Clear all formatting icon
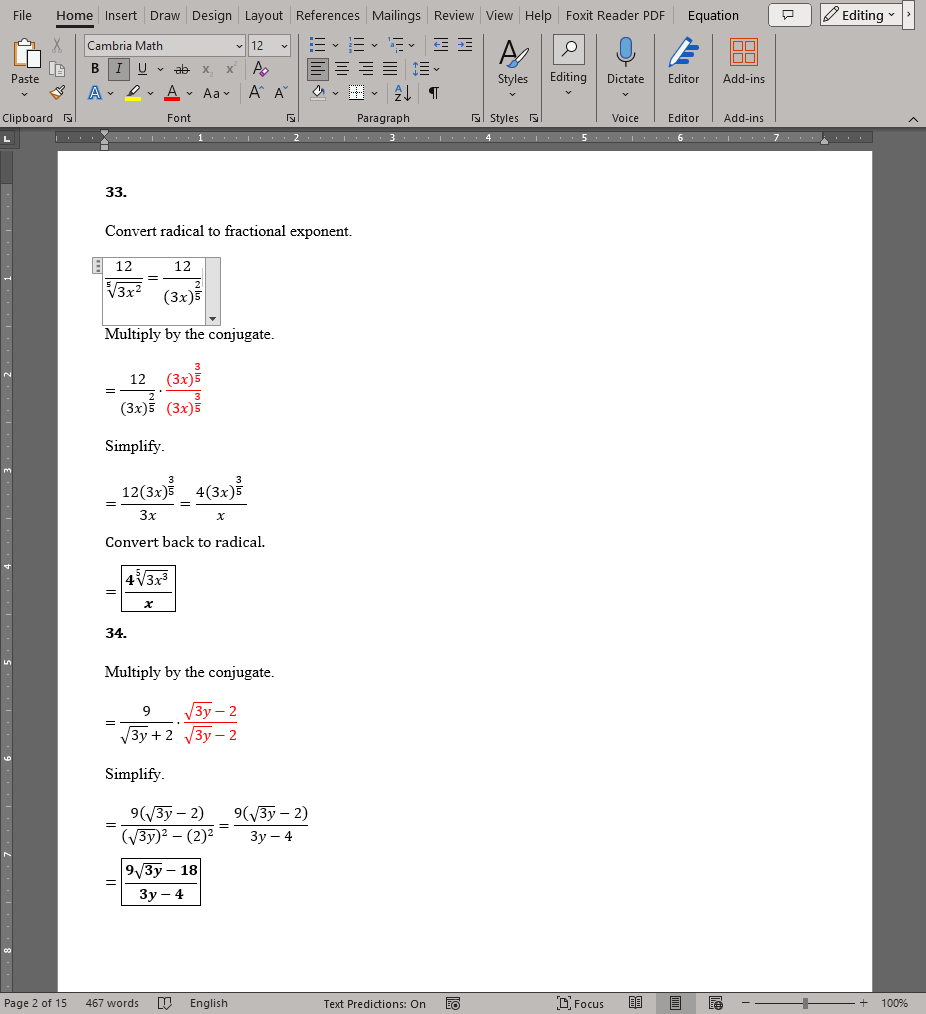The height and width of the screenshot is (1014, 926). pyautogui.click(x=261, y=69)
